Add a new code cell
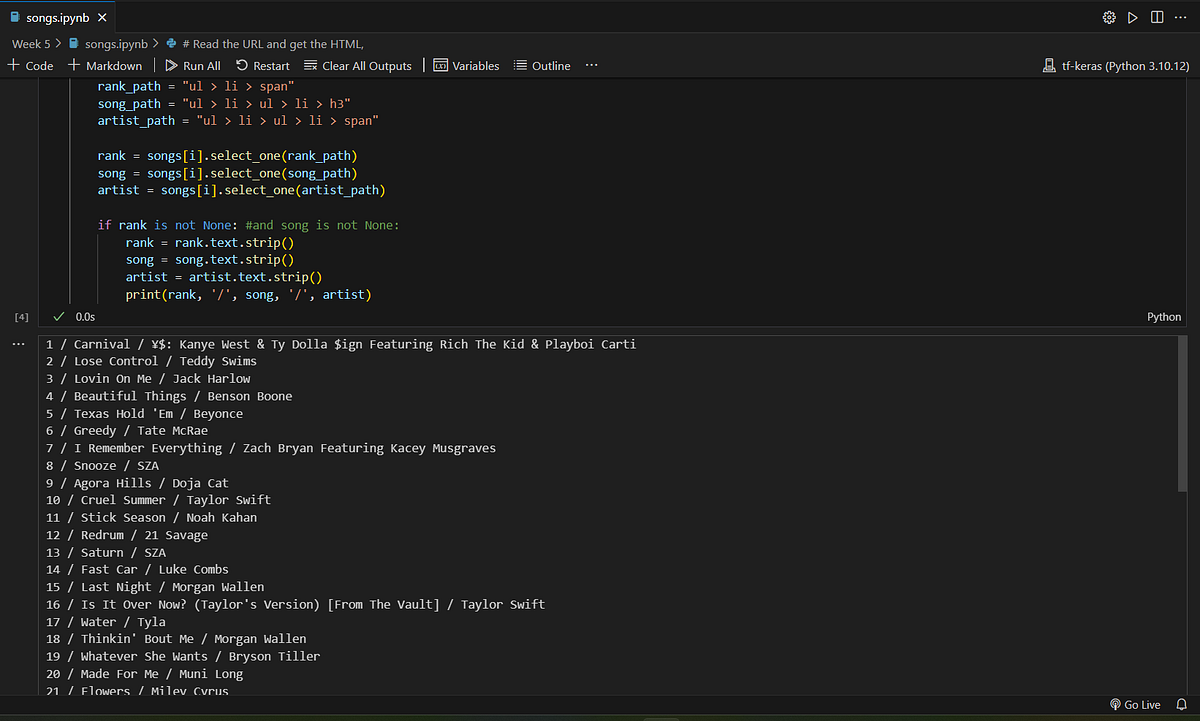This screenshot has width=1200, height=721. [x=31, y=65]
